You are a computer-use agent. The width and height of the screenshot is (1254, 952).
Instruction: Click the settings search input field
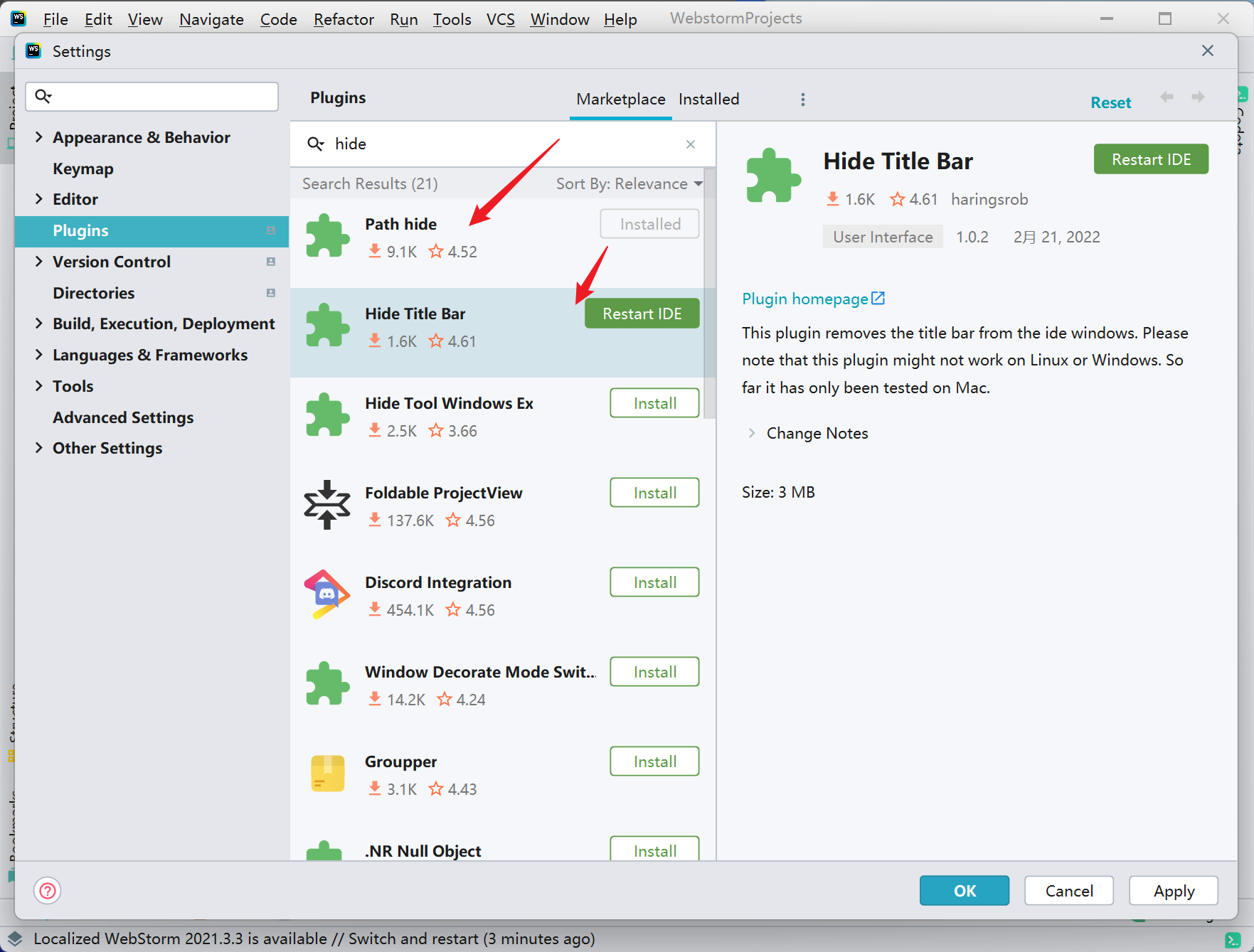pyautogui.click(x=152, y=96)
